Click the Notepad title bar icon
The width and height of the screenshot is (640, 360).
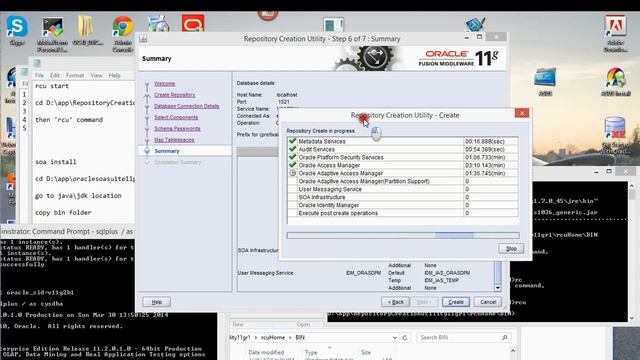tap(37, 63)
